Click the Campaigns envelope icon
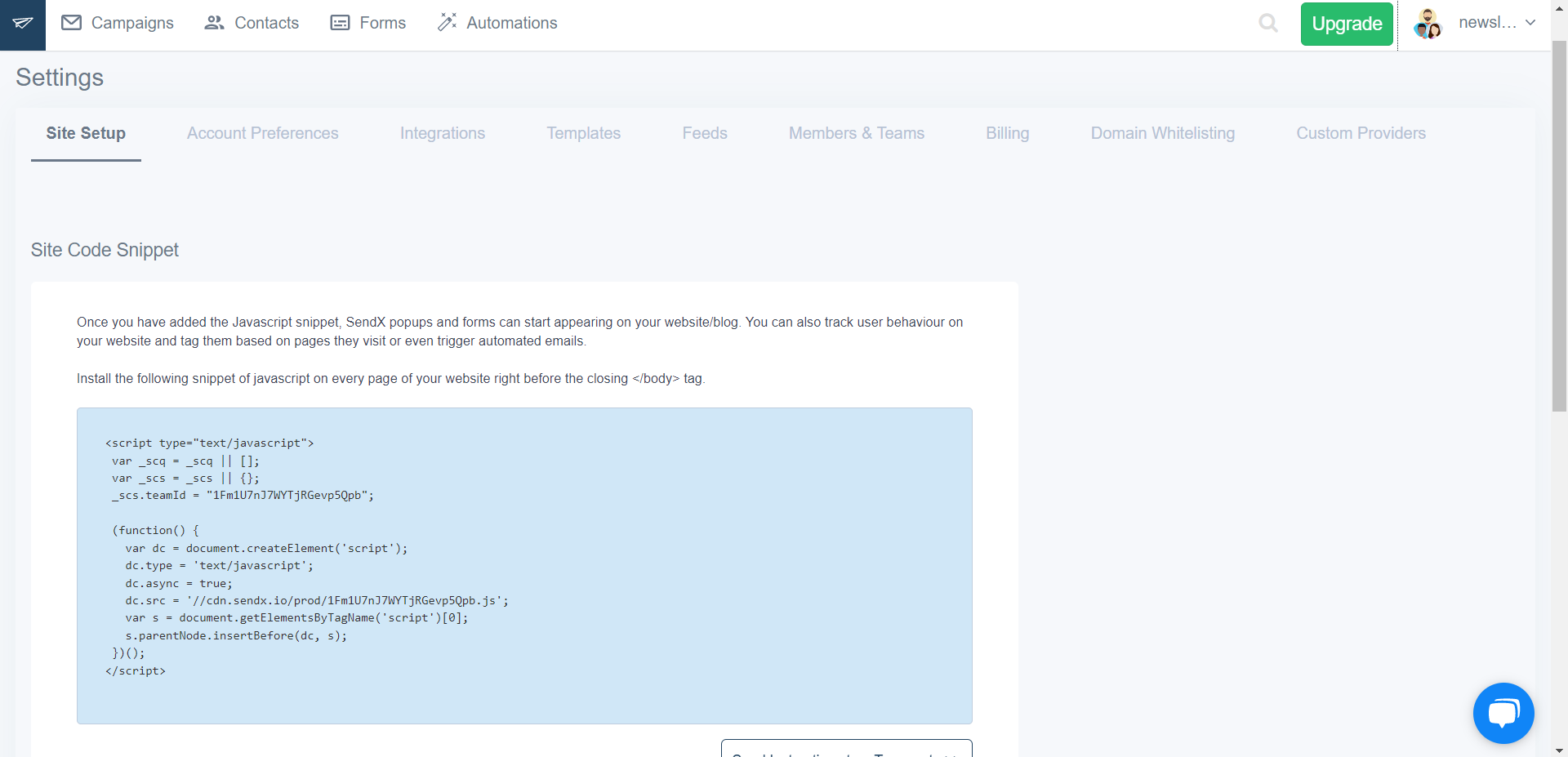The image size is (1568, 757). click(x=72, y=23)
